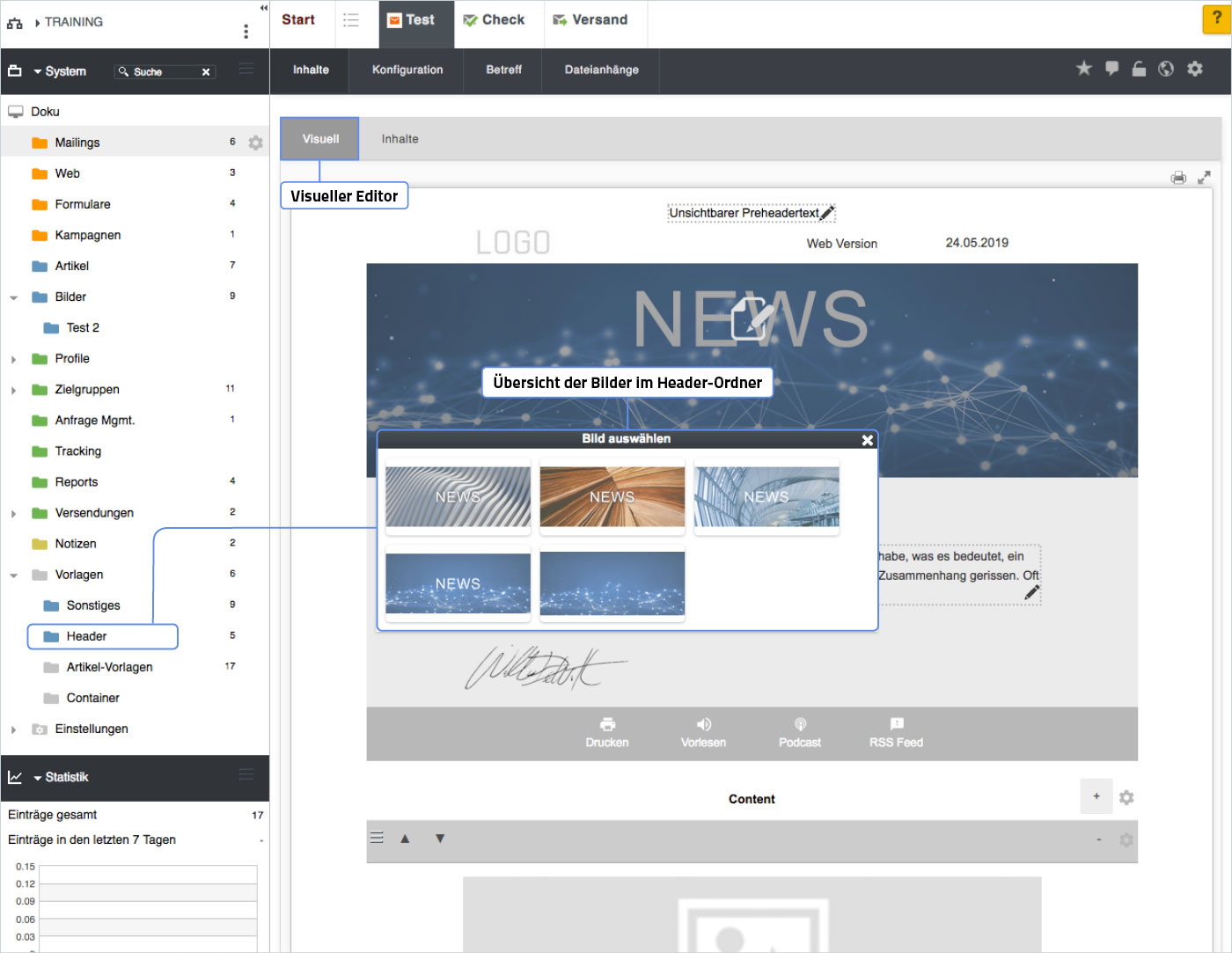
Task: Click the Vorlesen speaker icon
Action: [x=703, y=724]
